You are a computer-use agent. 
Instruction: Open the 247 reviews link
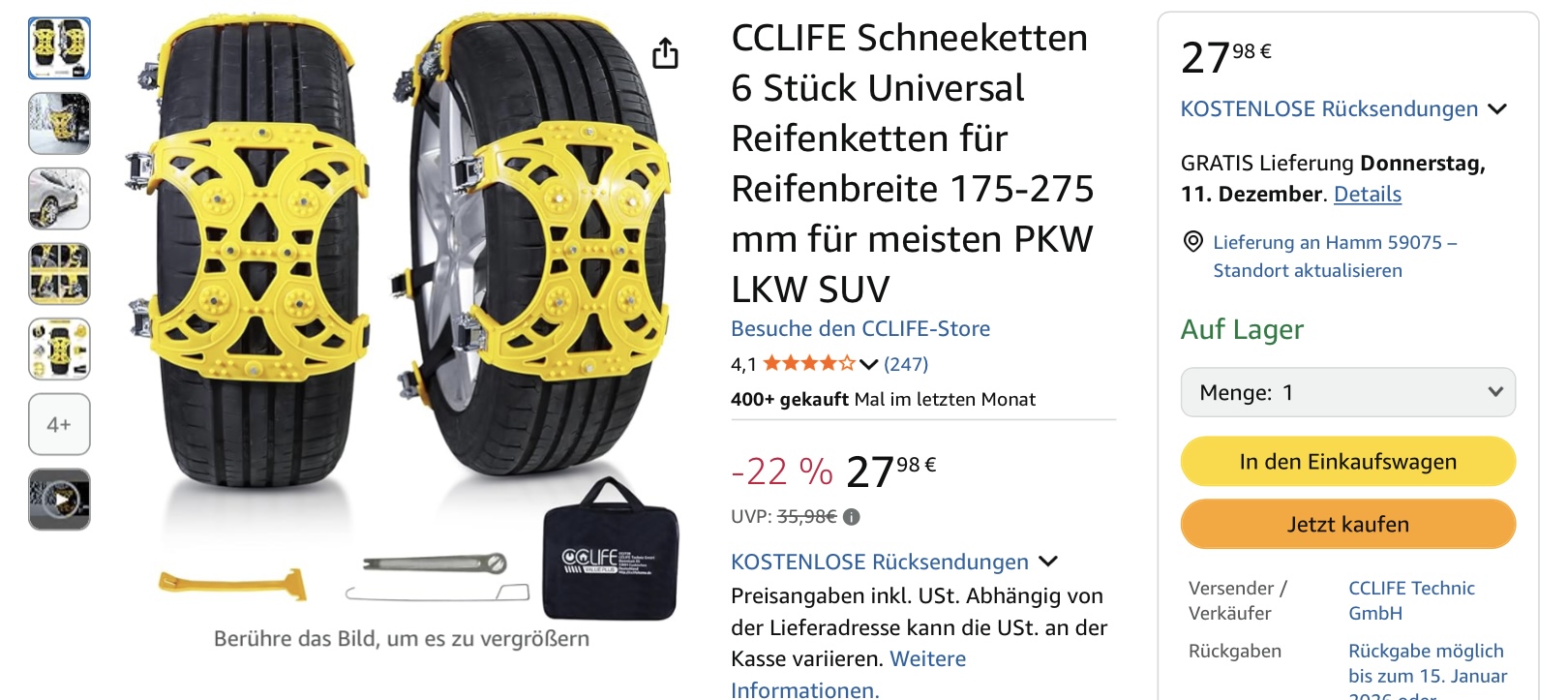tap(906, 364)
